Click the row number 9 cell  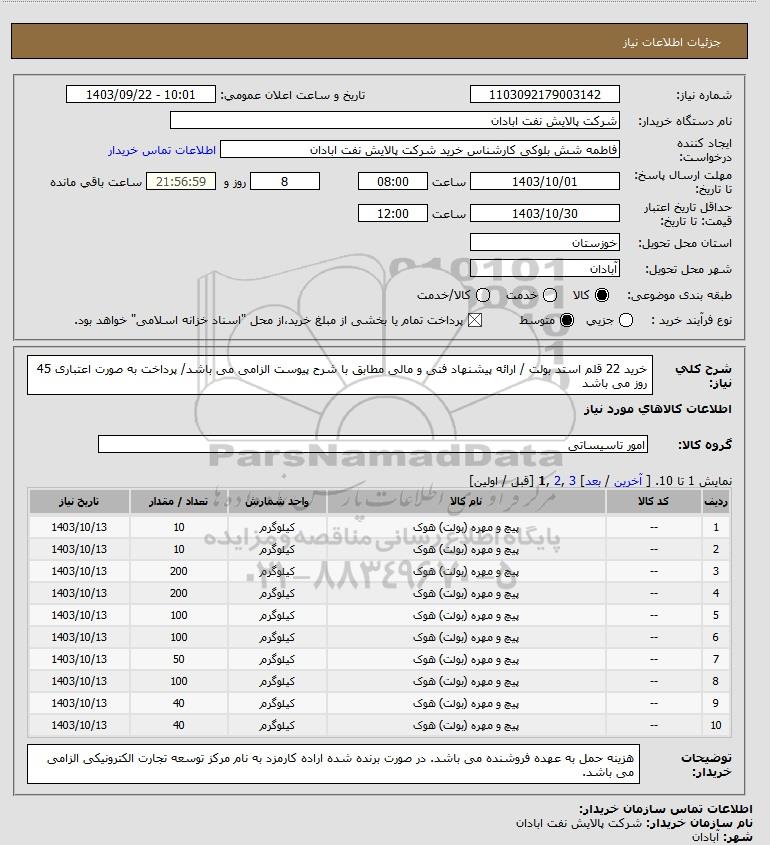(716, 703)
